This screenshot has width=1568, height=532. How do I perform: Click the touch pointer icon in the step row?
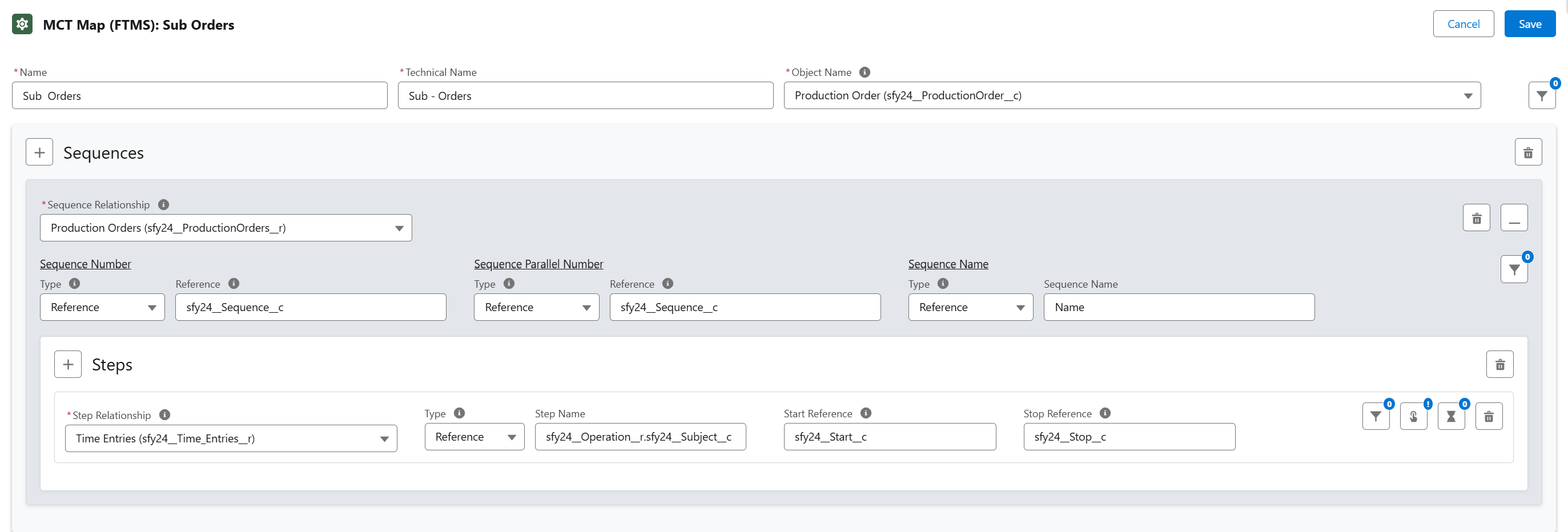(x=1413, y=416)
